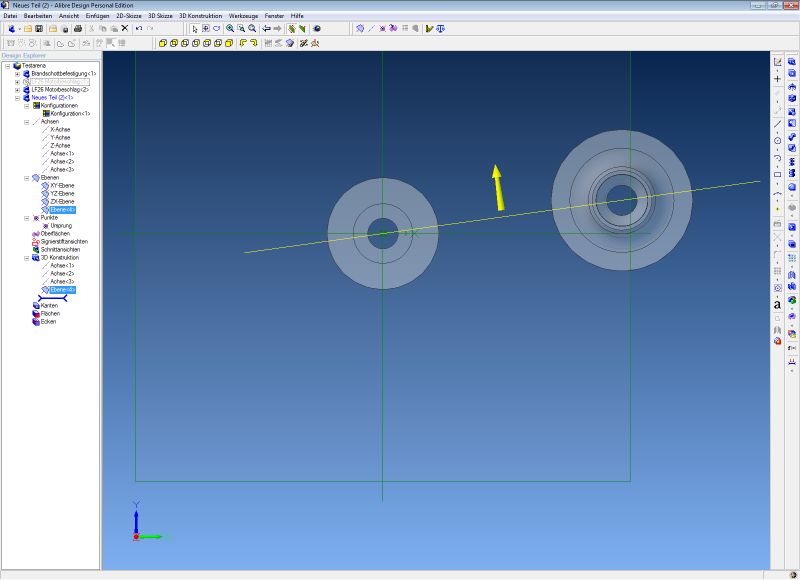Screen dimensions: 800x580
Task: Click the yellow normal arrow in viewport
Action: click(498, 187)
